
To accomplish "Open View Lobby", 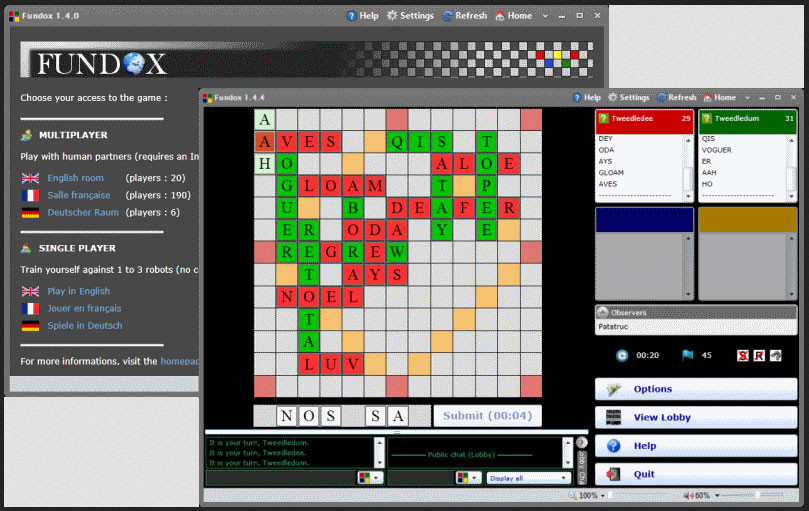I will (696, 418).
